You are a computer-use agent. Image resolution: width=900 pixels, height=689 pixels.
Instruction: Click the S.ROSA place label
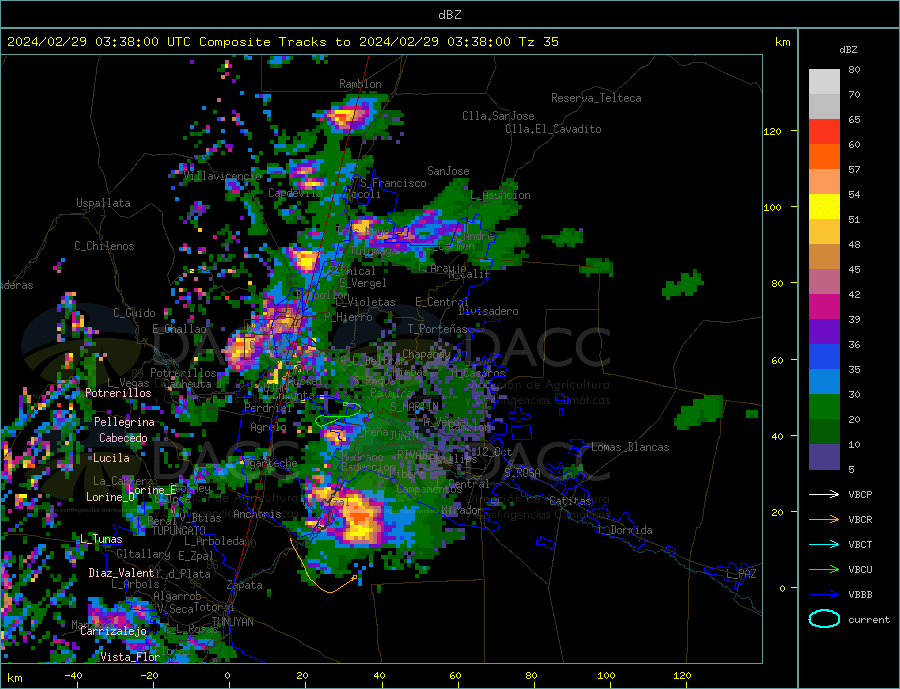click(x=522, y=473)
